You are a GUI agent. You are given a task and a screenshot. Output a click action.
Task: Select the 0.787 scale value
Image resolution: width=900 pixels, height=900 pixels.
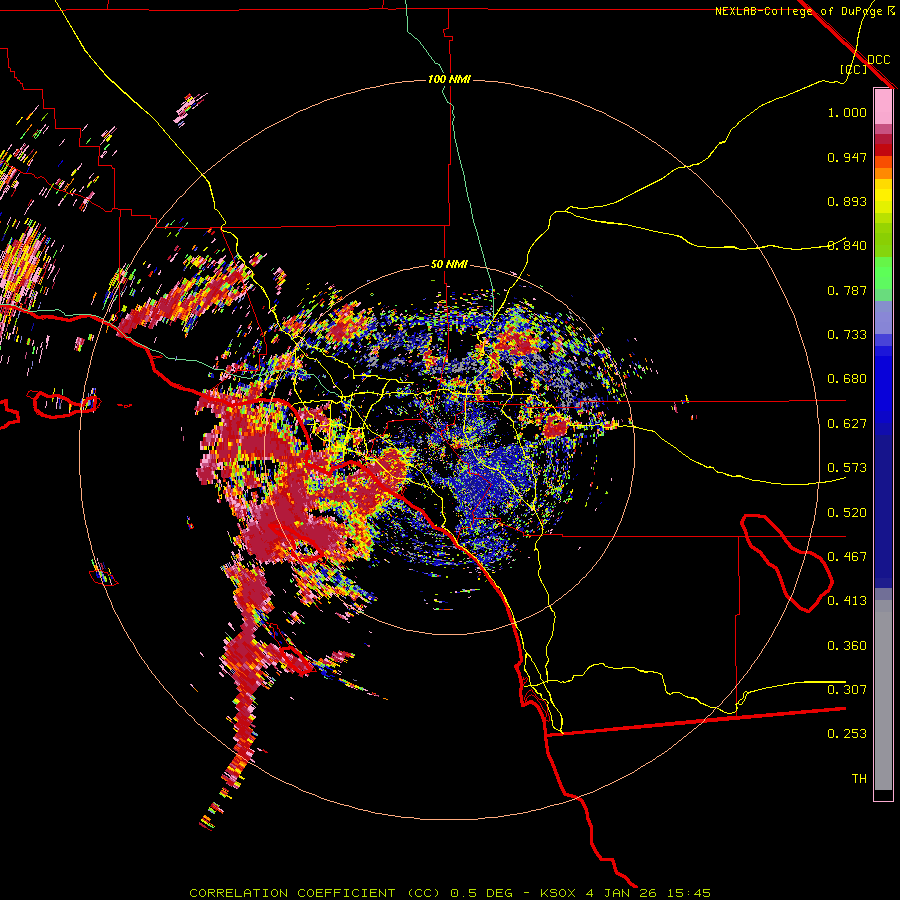pos(847,290)
